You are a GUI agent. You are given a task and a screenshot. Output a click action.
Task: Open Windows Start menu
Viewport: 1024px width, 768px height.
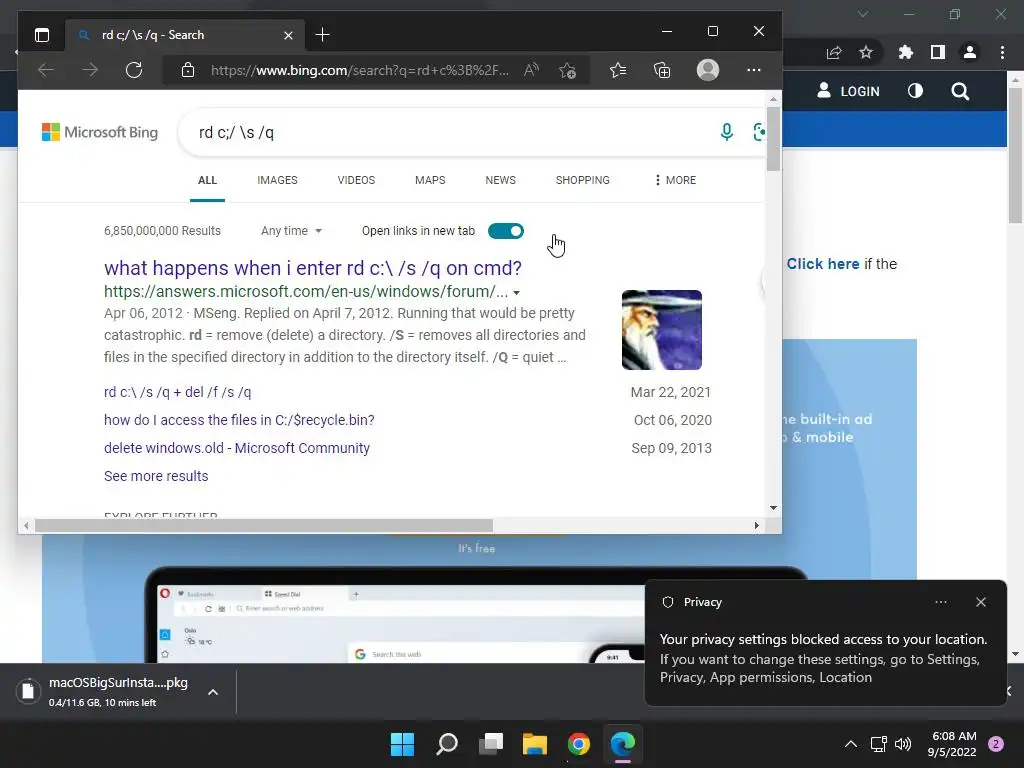tap(402, 744)
